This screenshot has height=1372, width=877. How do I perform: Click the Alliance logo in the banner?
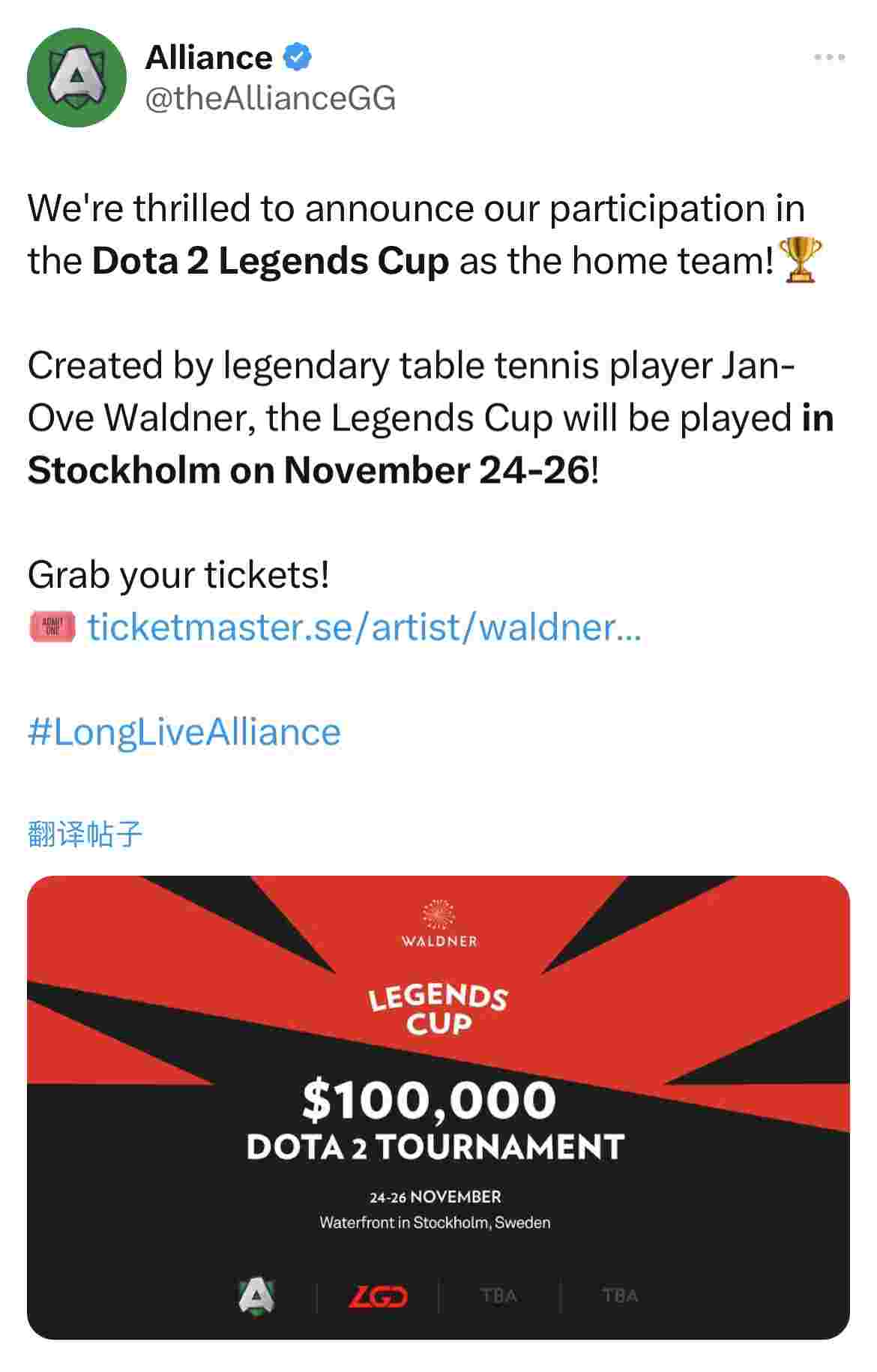coord(257,1295)
